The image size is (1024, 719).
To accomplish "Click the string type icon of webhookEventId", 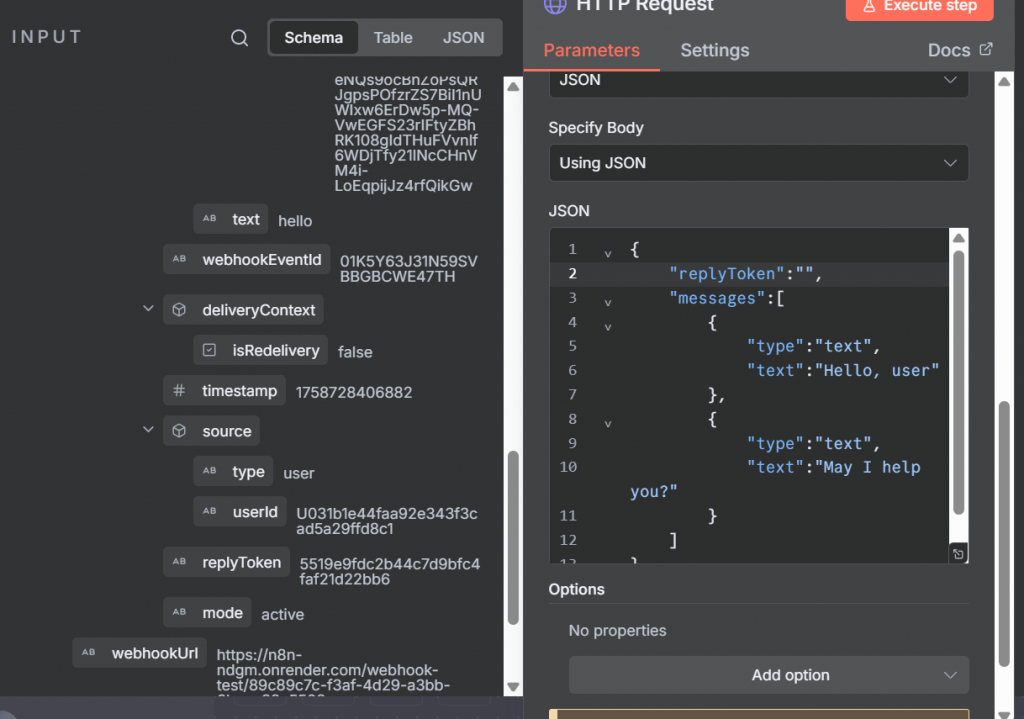I will click(x=180, y=259).
